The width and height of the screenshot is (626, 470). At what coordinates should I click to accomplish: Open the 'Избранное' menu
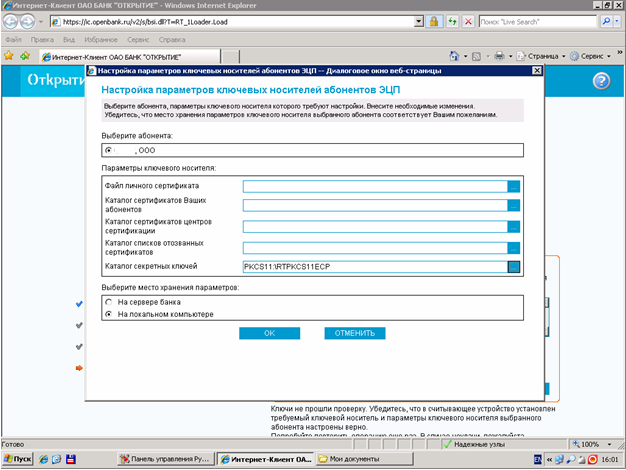(96, 39)
